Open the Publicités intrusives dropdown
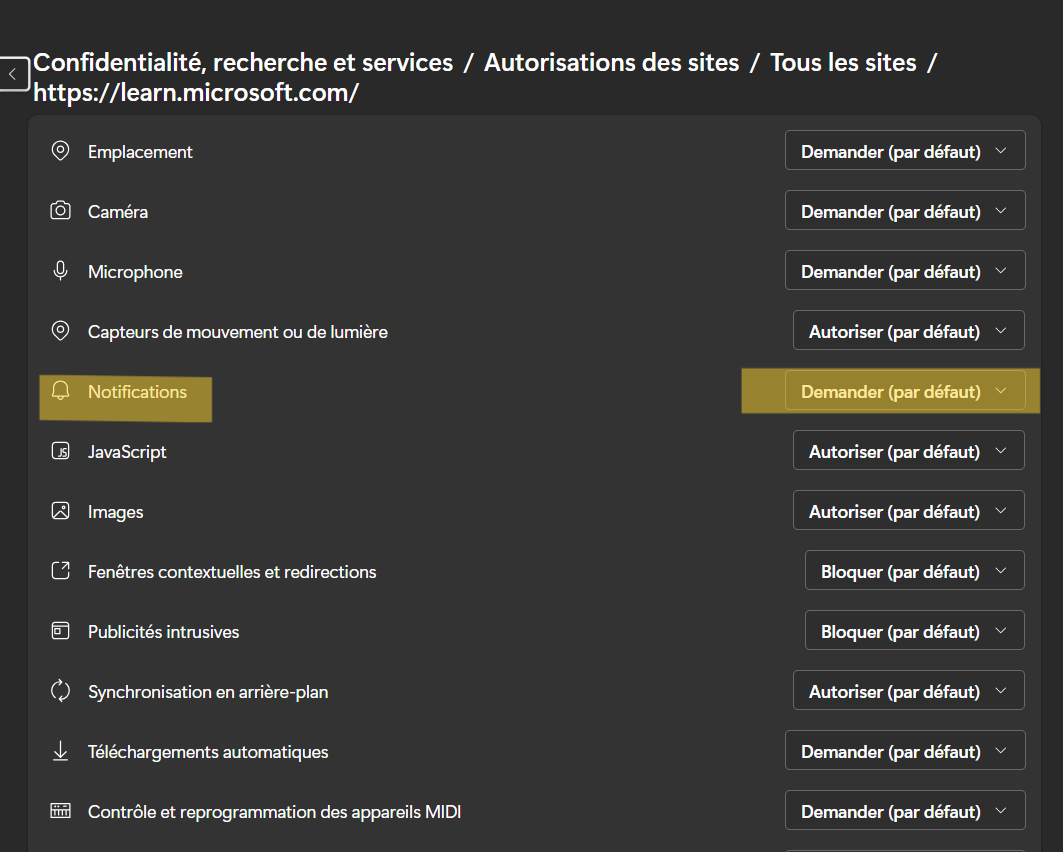Screen dimensions: 1063x852 point(915,630)
